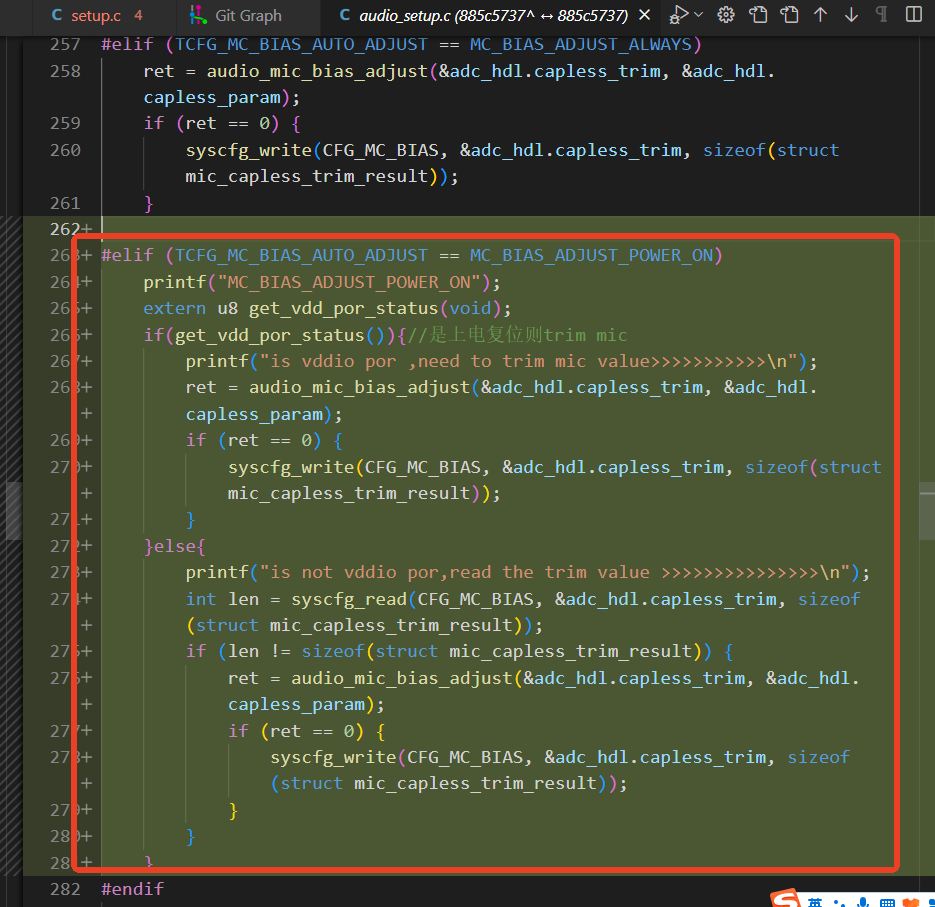The image size is (935, 907).
Task: Click the Sogou input method logo
Action: coord(785,898)
